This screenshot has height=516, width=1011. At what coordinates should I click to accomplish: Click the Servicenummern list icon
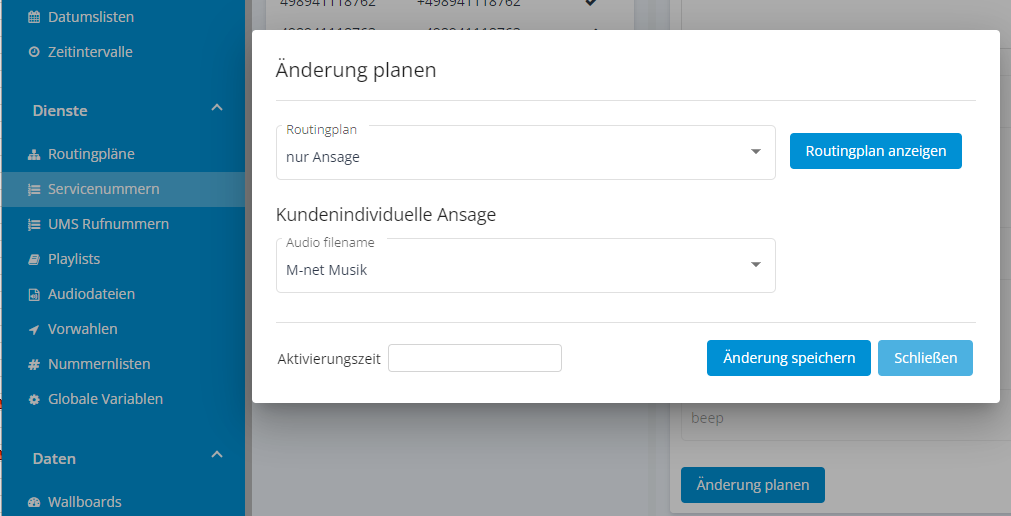click(34, 189)
